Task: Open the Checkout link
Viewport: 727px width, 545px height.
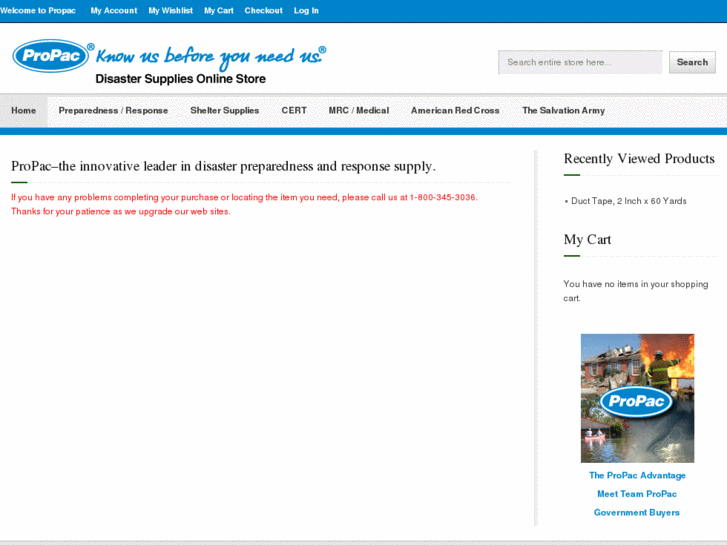Action: point(263,11)
